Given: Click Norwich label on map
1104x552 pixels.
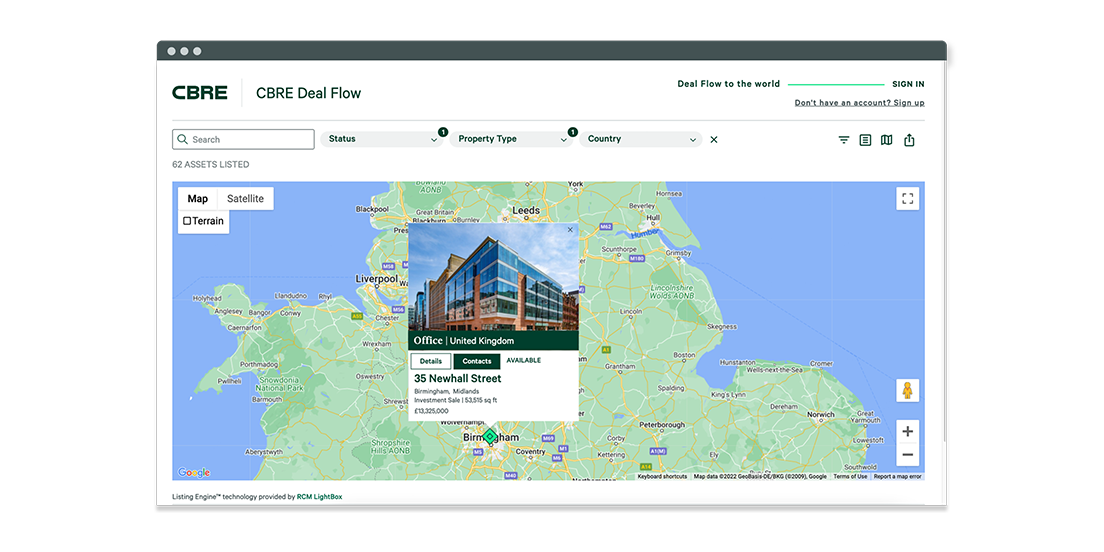Looking at the screenshot, I should [820, 415].
